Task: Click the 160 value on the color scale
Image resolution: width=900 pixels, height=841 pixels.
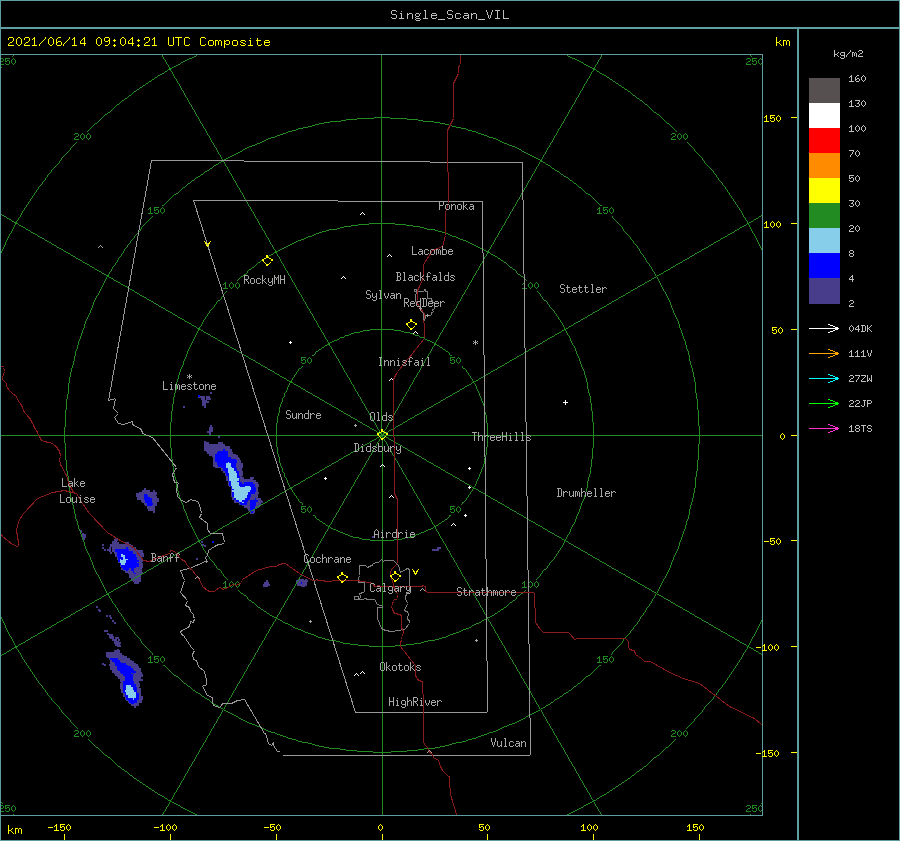Action: click(857, 79)
